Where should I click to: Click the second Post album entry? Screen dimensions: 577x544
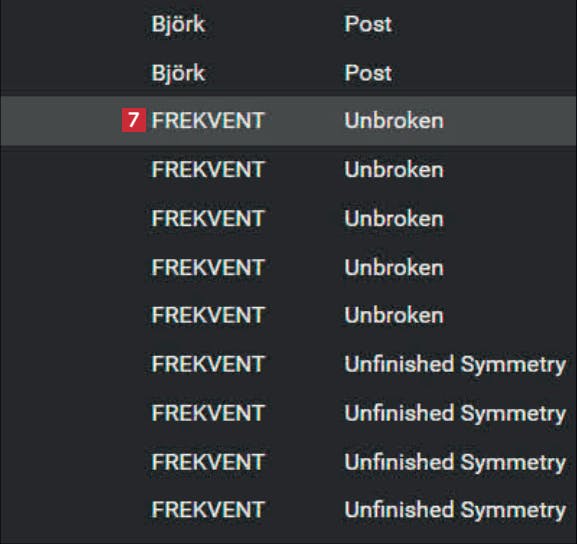(x=368, y=73)
